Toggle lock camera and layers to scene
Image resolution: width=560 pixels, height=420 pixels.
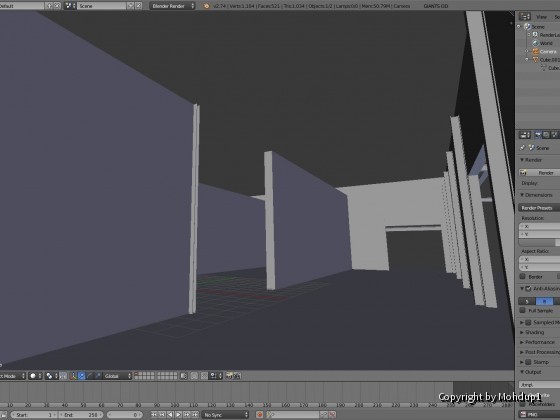pyautogui.click(x=184, y=376)
